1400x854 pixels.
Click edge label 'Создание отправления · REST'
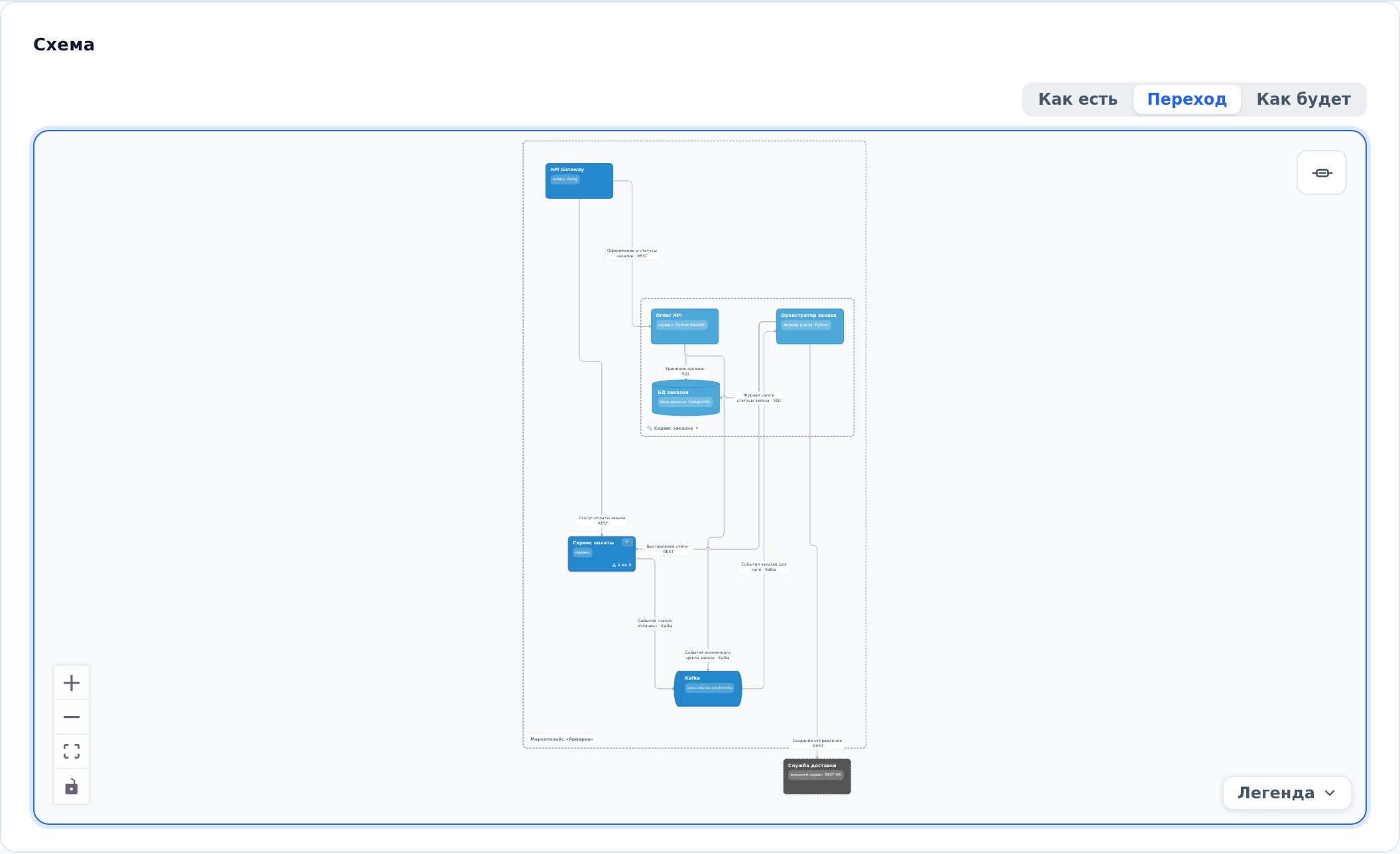[817, 743]
